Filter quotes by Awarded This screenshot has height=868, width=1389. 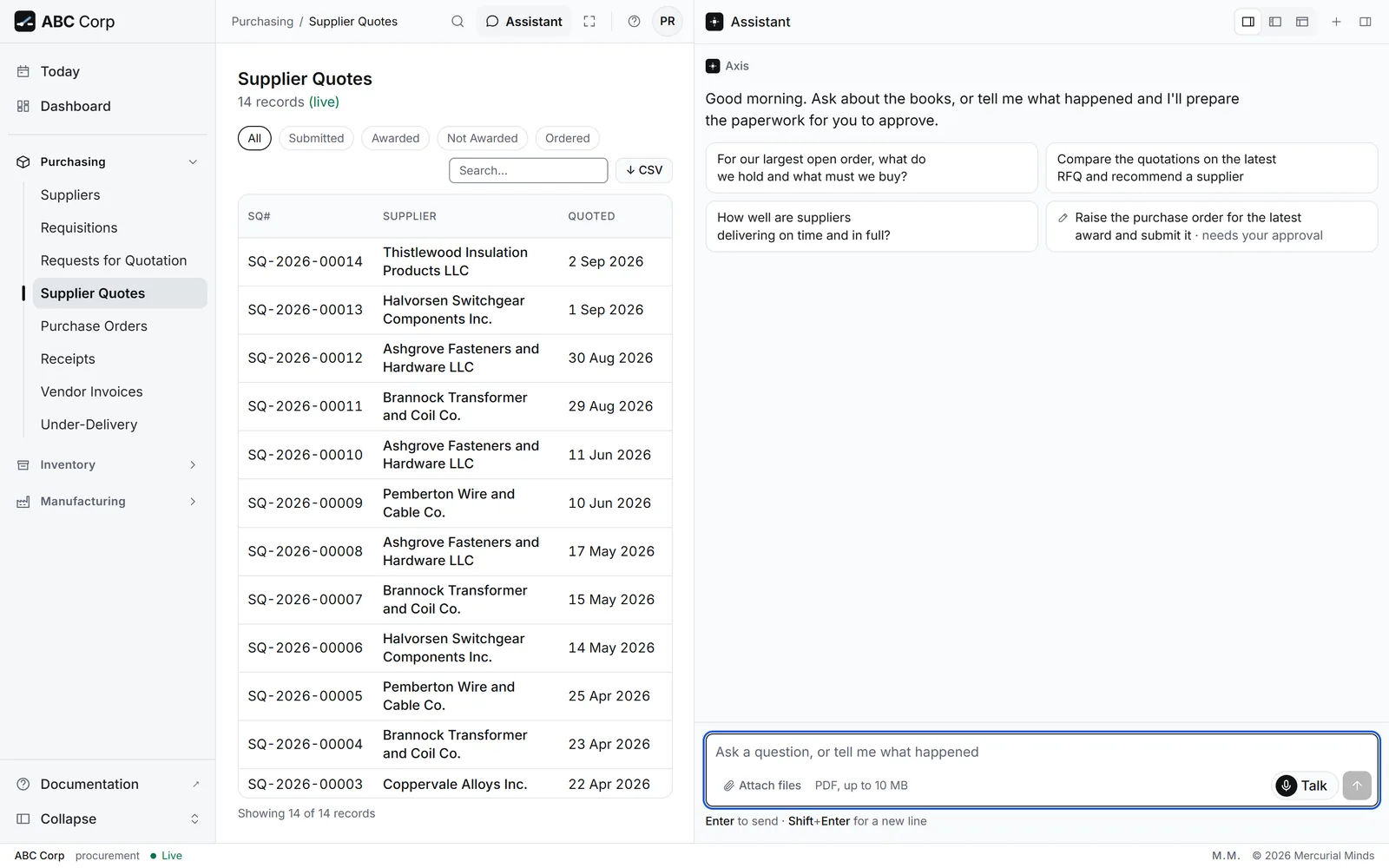pos(395,138)
